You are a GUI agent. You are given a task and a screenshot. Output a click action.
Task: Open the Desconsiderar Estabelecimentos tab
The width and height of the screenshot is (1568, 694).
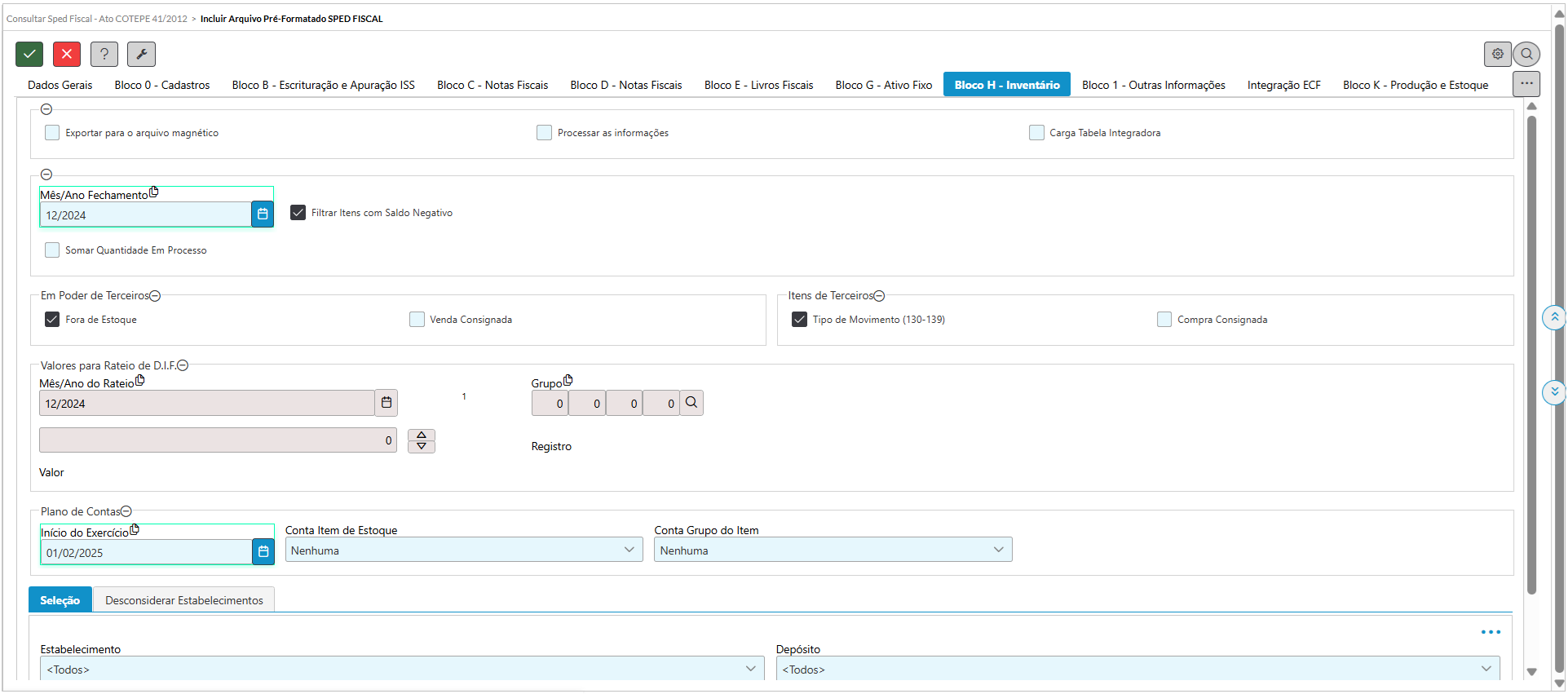[184, 600]
